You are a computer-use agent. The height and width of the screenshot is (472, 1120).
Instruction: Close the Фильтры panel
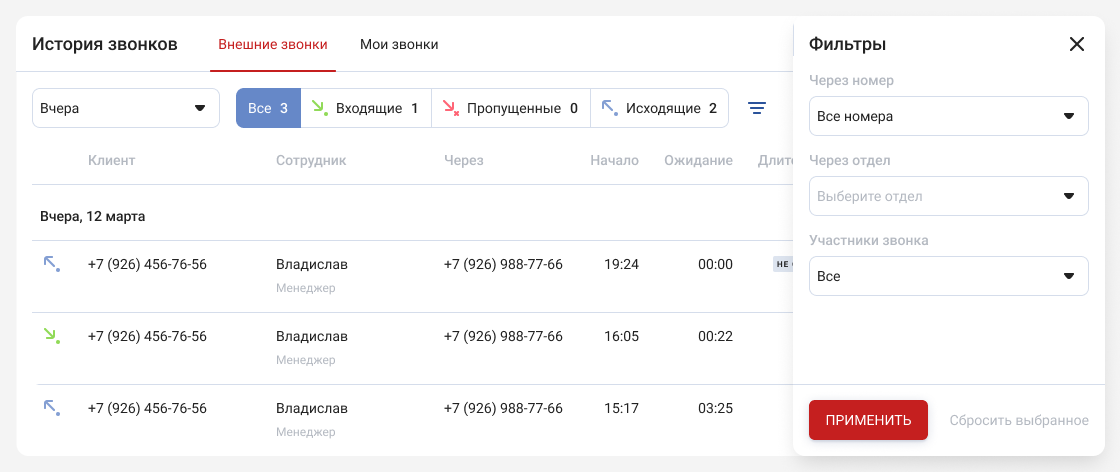tap(1076, 44)
